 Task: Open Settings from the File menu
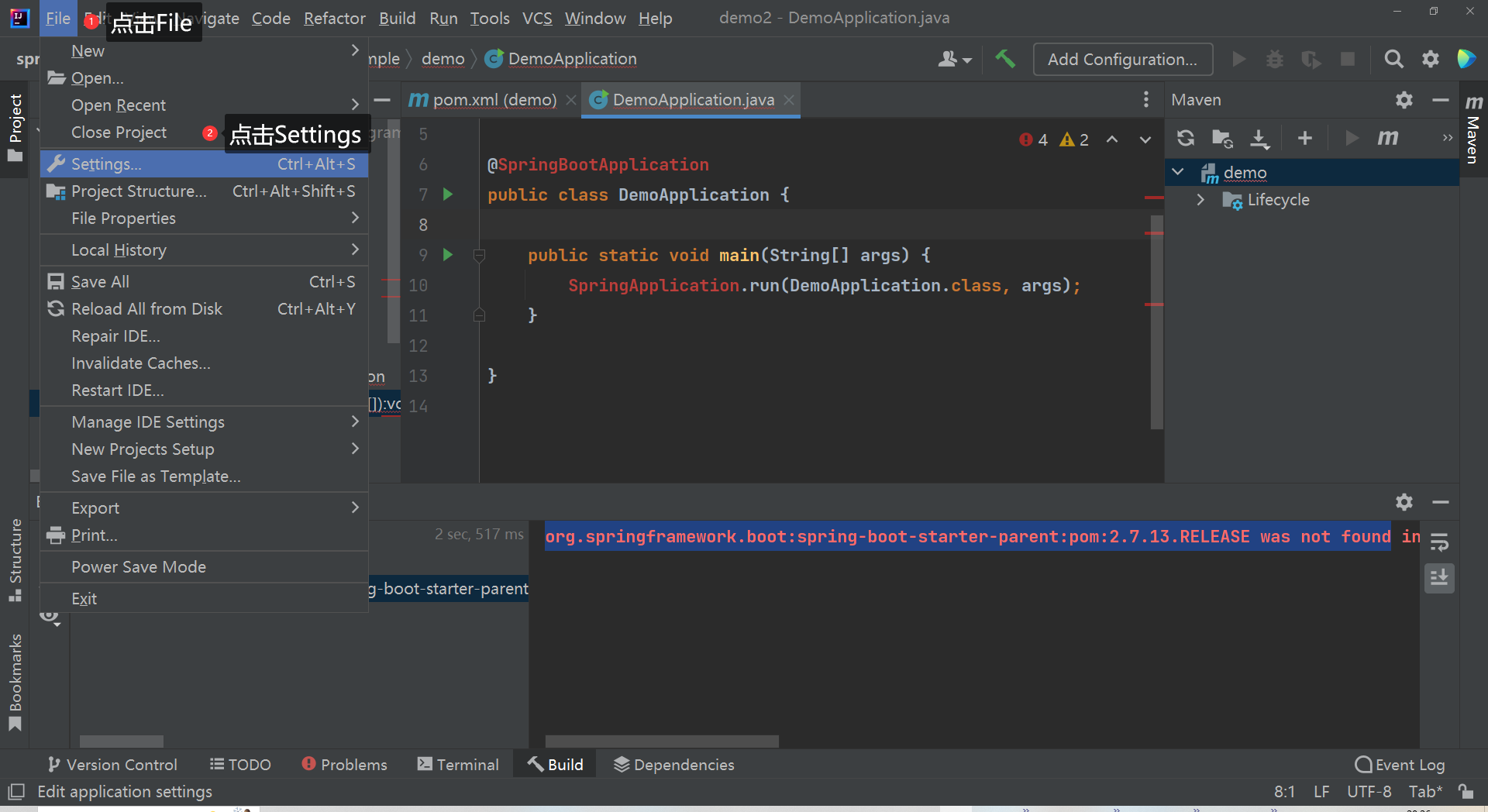pos(204,163)
